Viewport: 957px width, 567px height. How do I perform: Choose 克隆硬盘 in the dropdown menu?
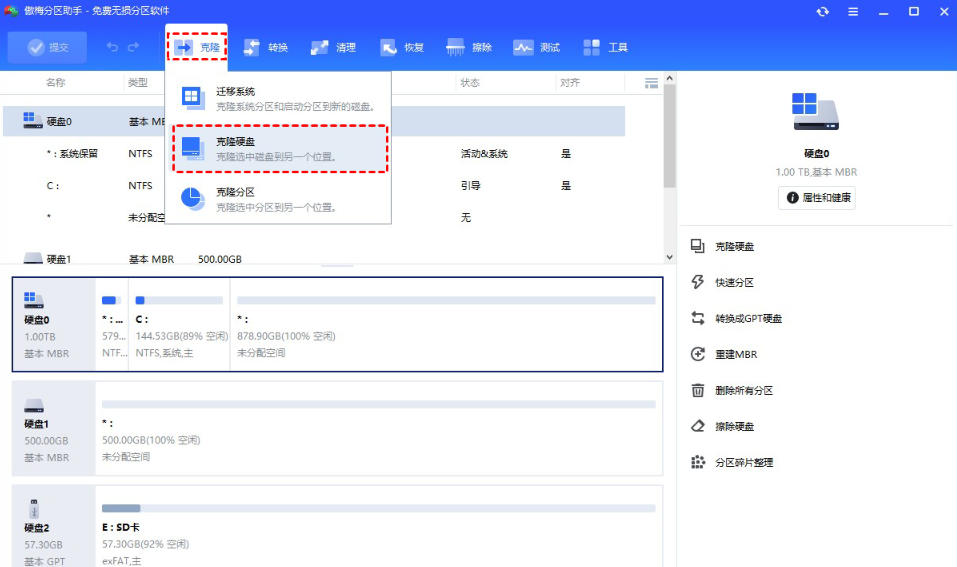point(280,148)
